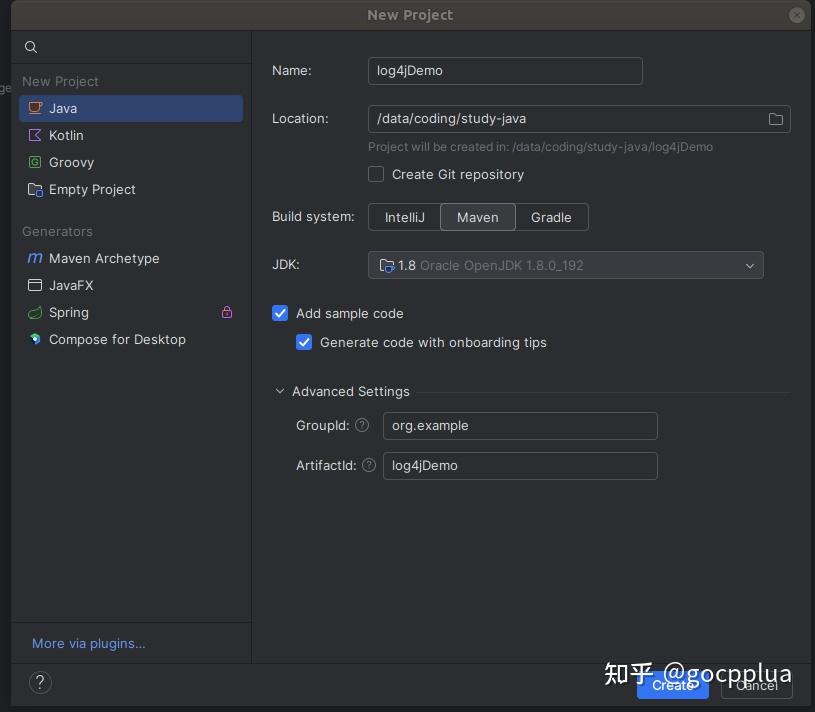
Task: Enable Create Git repository
Action: pyautogui.click(x=376, y=174)
